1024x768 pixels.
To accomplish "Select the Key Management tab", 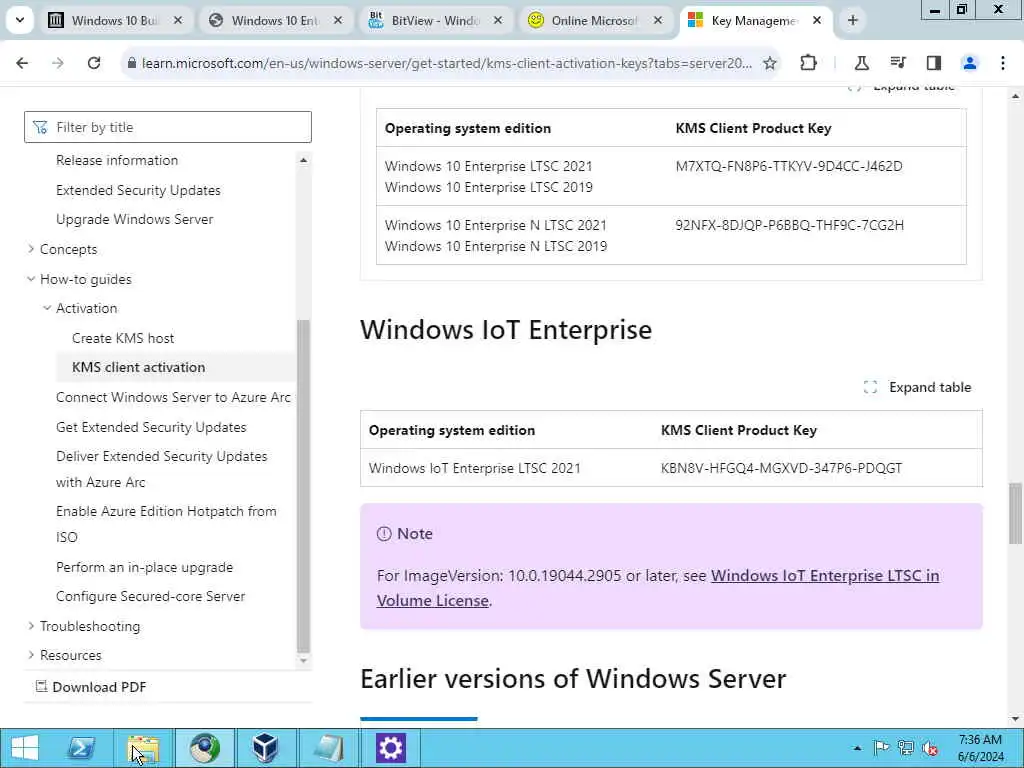I will tap(755, 20).
